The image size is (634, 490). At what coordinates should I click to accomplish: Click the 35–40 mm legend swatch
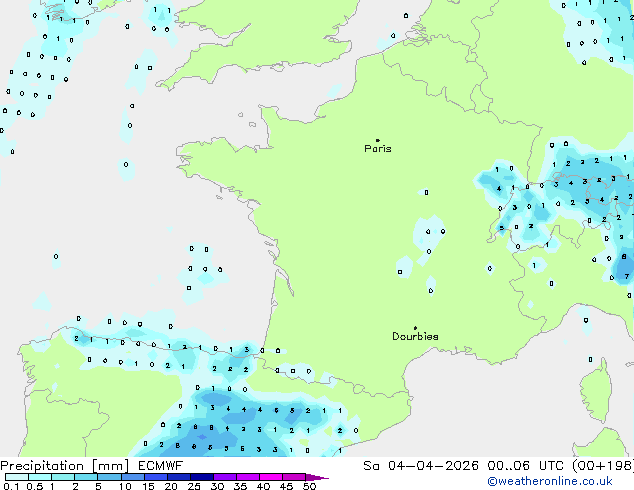tap(247, 477)
